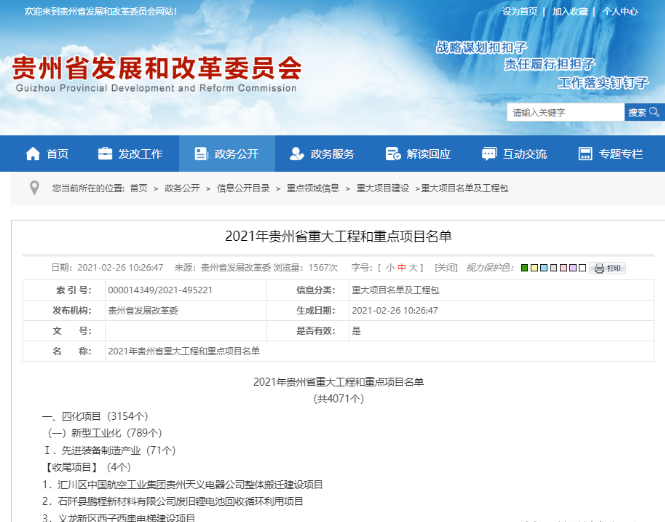
Task: Click 生成日期 value 2021-02-26 10:26:47
Action: click(x=395, y=310)
